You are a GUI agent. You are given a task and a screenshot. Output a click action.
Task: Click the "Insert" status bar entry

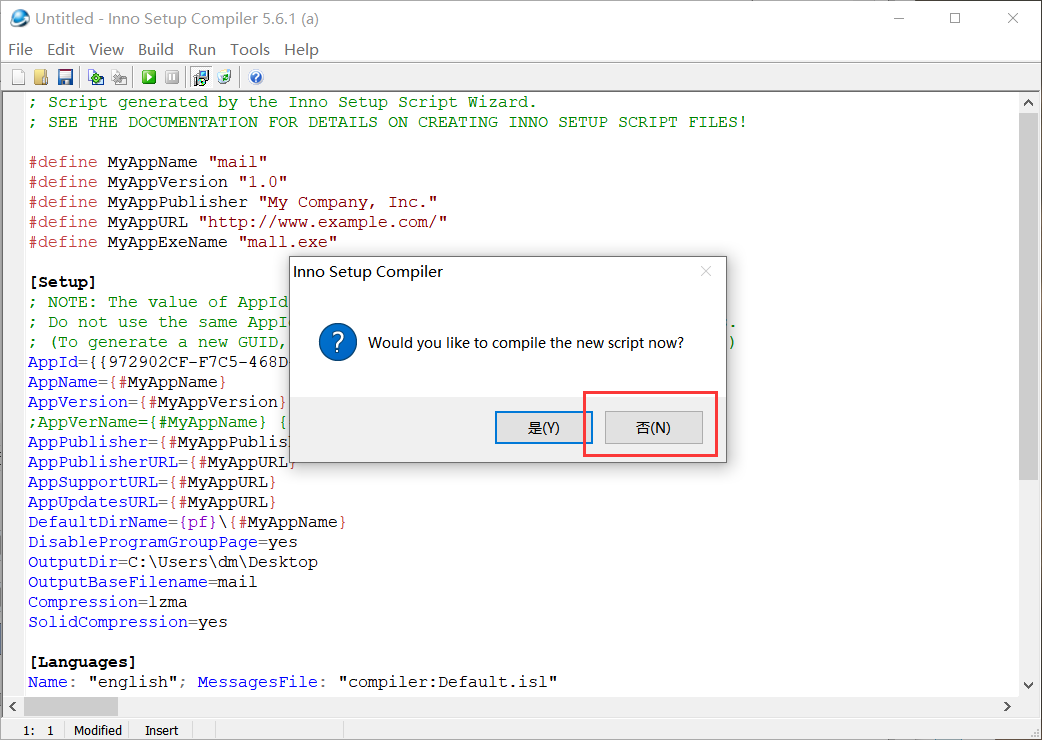pos(161,730)
